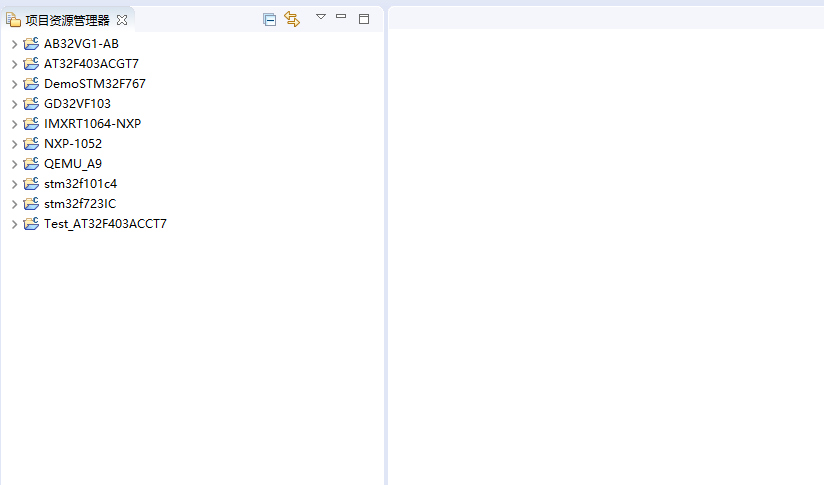Click the project explorer tab folder icon
This screenshot has width=824, height=485.
[13, 20]
